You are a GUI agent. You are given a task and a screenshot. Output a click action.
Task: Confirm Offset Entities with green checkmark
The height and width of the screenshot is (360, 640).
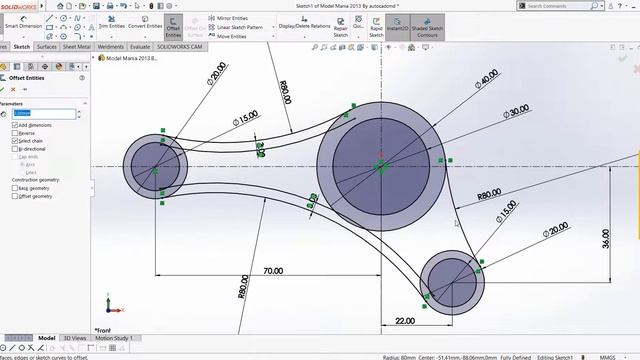tap(2, 89)
